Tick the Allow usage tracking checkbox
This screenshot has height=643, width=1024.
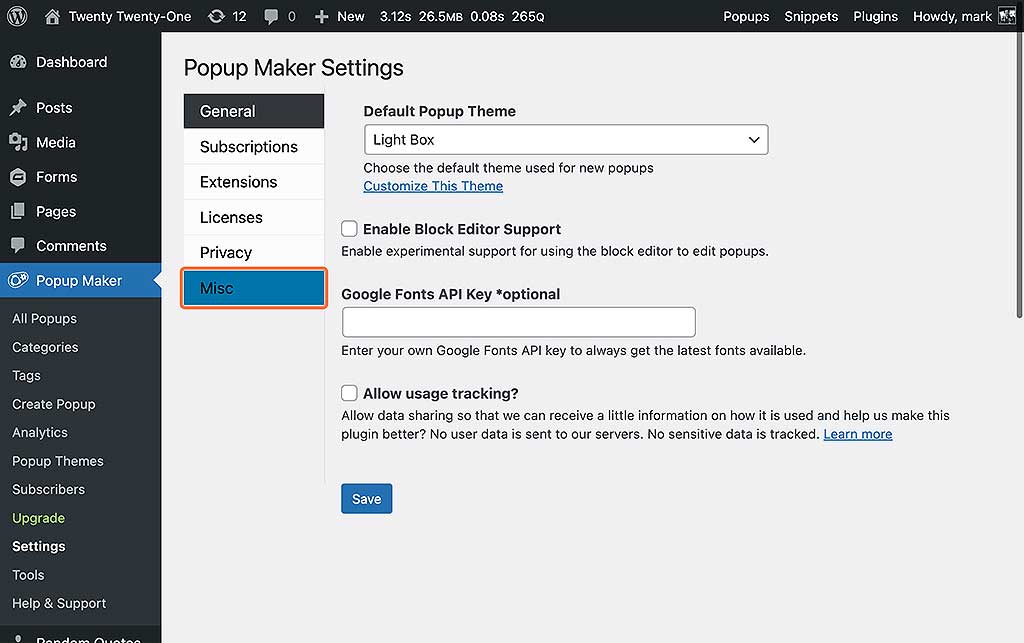tap(349, 393)
